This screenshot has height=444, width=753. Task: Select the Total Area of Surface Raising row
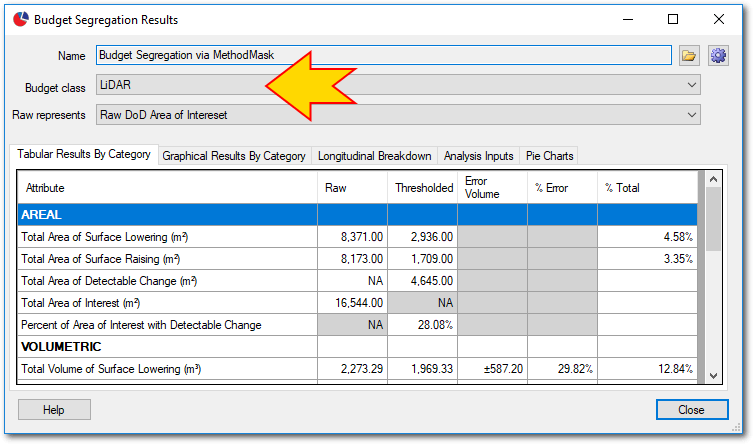357,259
